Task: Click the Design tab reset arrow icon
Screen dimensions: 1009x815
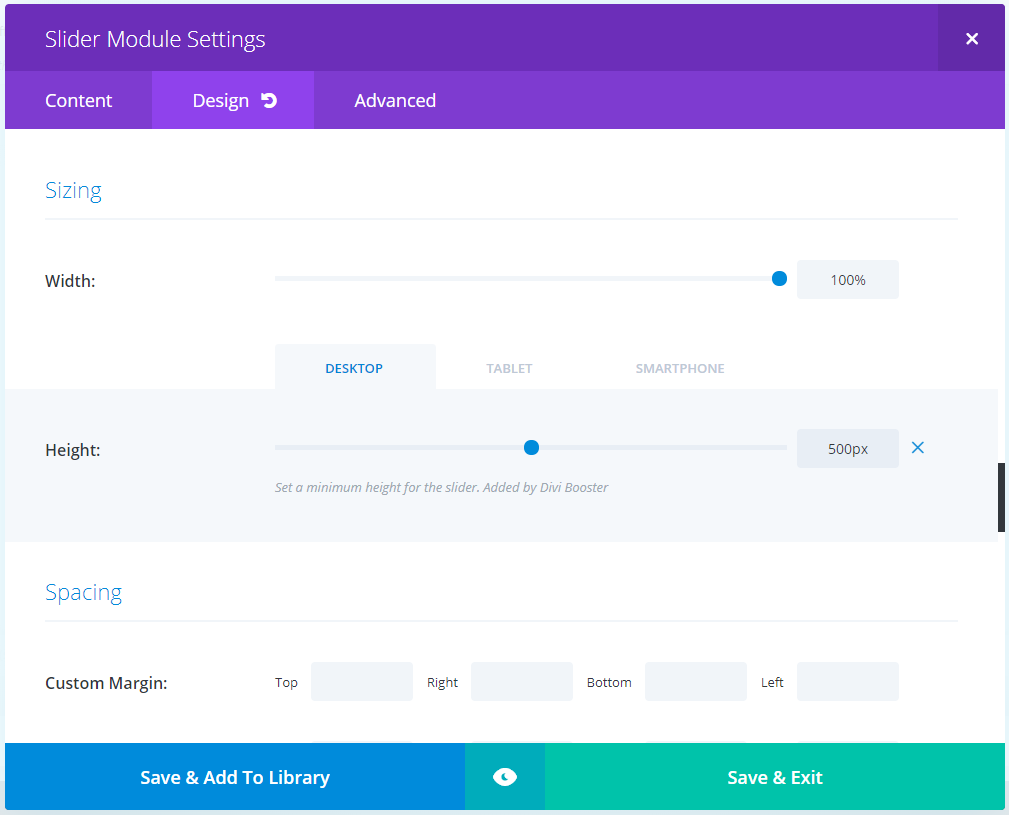Action: pyautogui.click(x=269, y=100)
